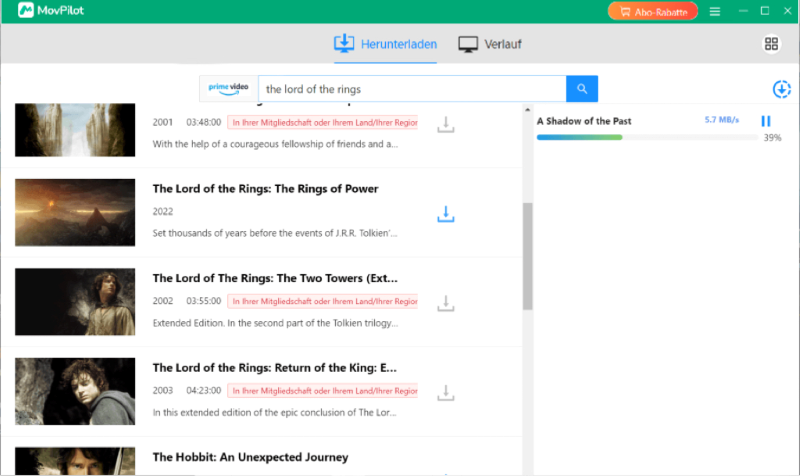Open the Prime Video service selector

click(x=229, y=89)
